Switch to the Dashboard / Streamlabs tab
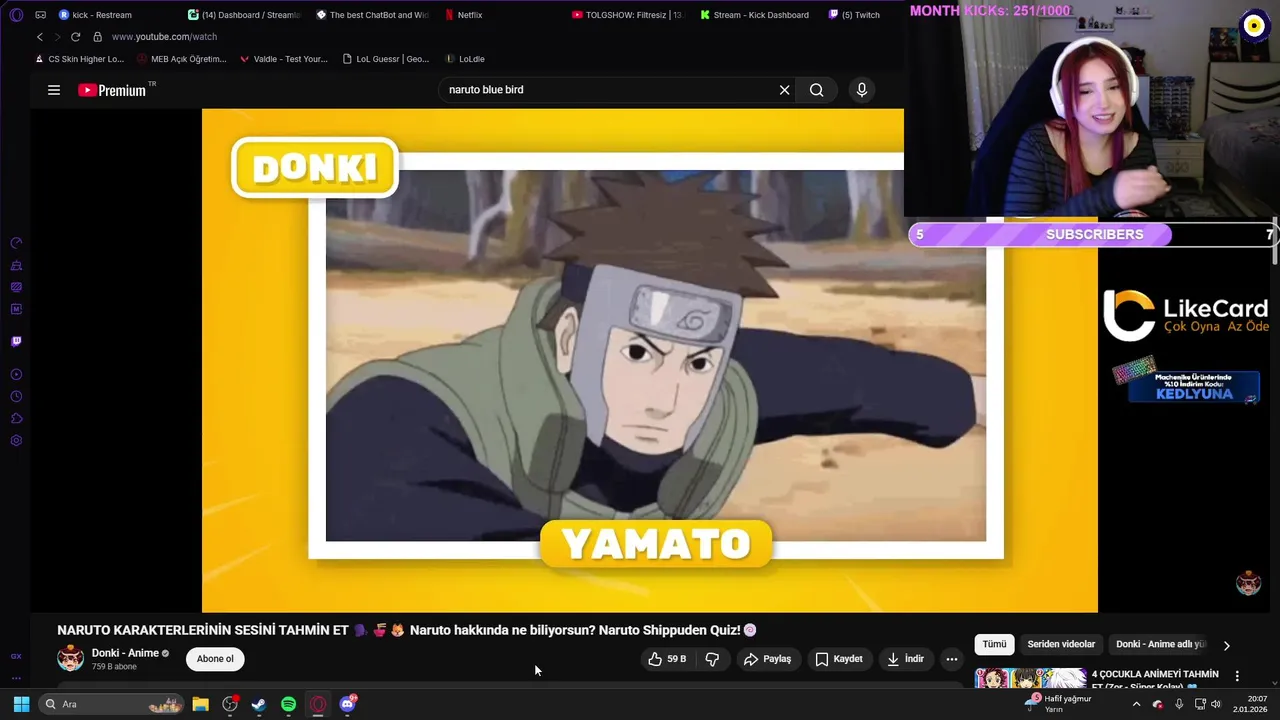The height and width of the screenshot is (720, 1280). [244, 15]
